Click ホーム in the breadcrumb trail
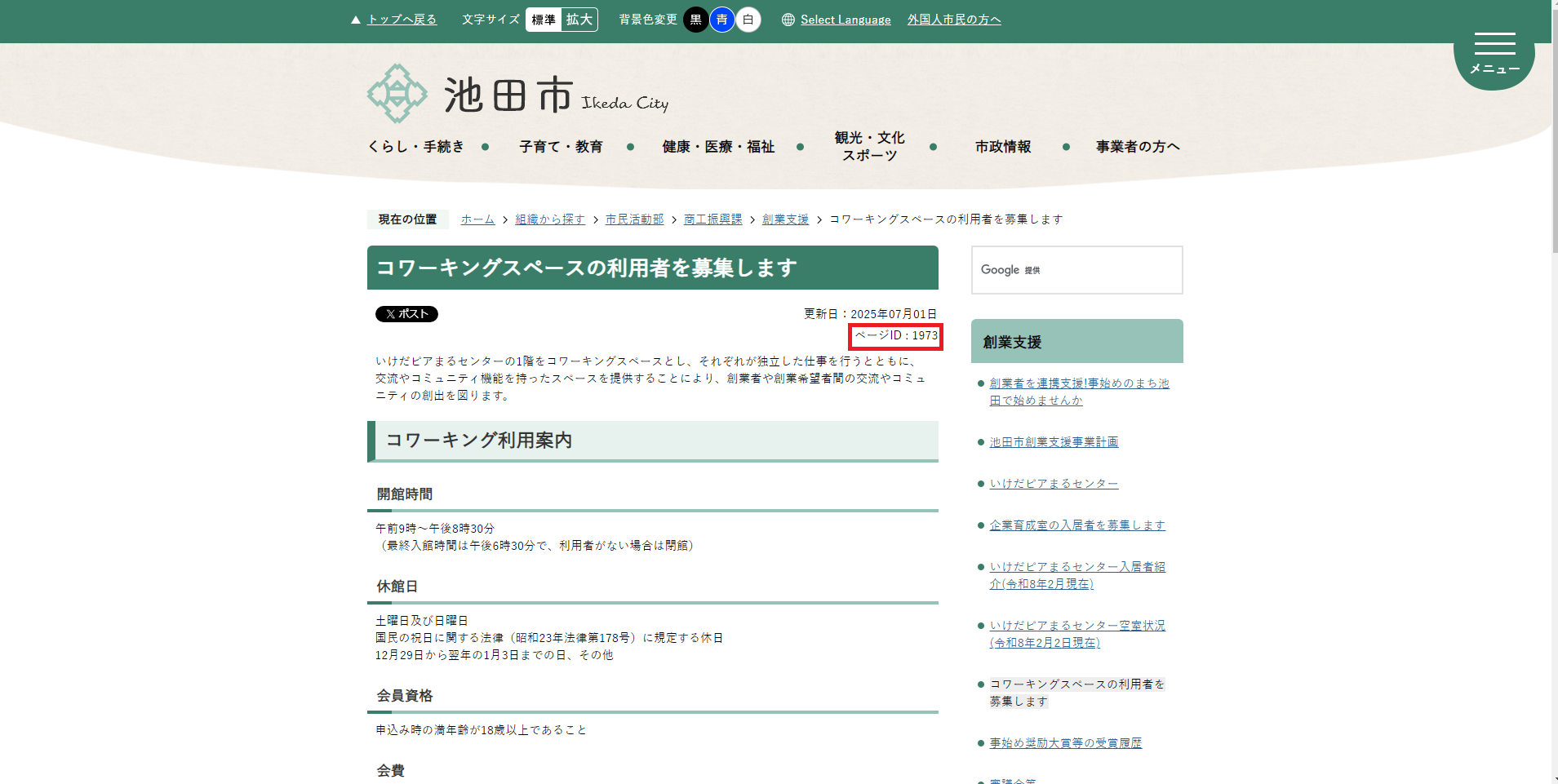Viewport: 1558px width, 784px height. [477, 219]
